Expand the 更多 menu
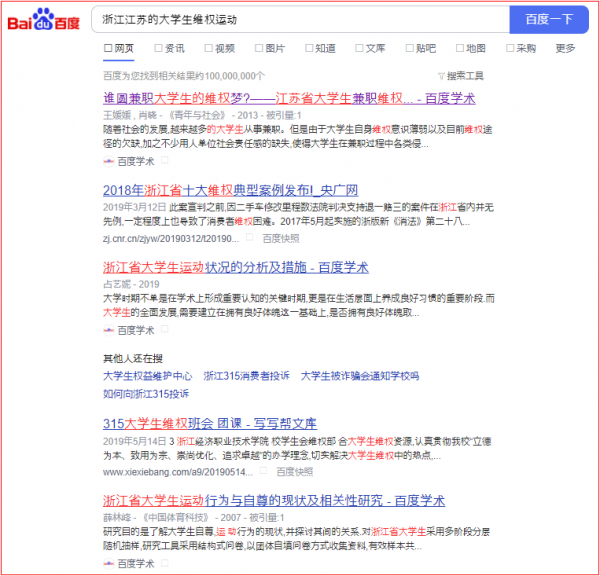This screenshot has width=600, height=576. (565, 49)
